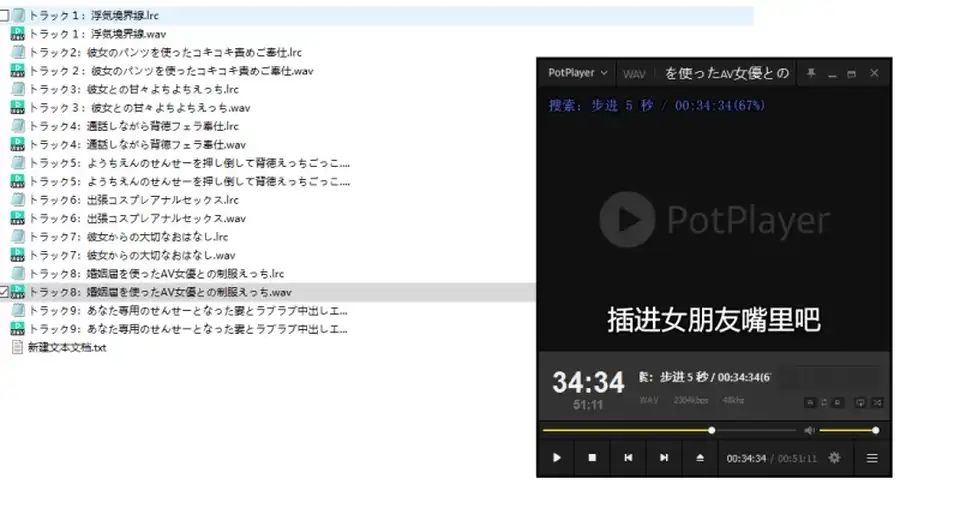Stop playback in PotPlayer
Image resolution: width=960 pixels, height=526 pixels.
tap(592, 458)
